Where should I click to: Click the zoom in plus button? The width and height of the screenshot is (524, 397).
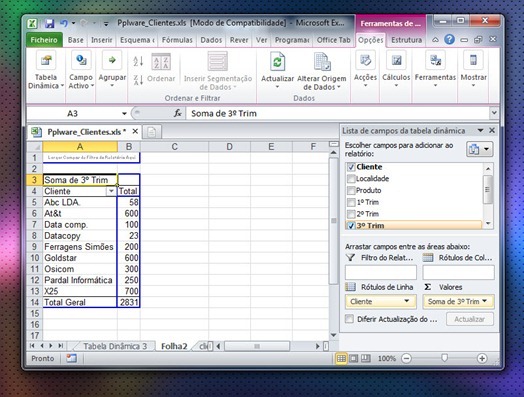coord(482,359)
